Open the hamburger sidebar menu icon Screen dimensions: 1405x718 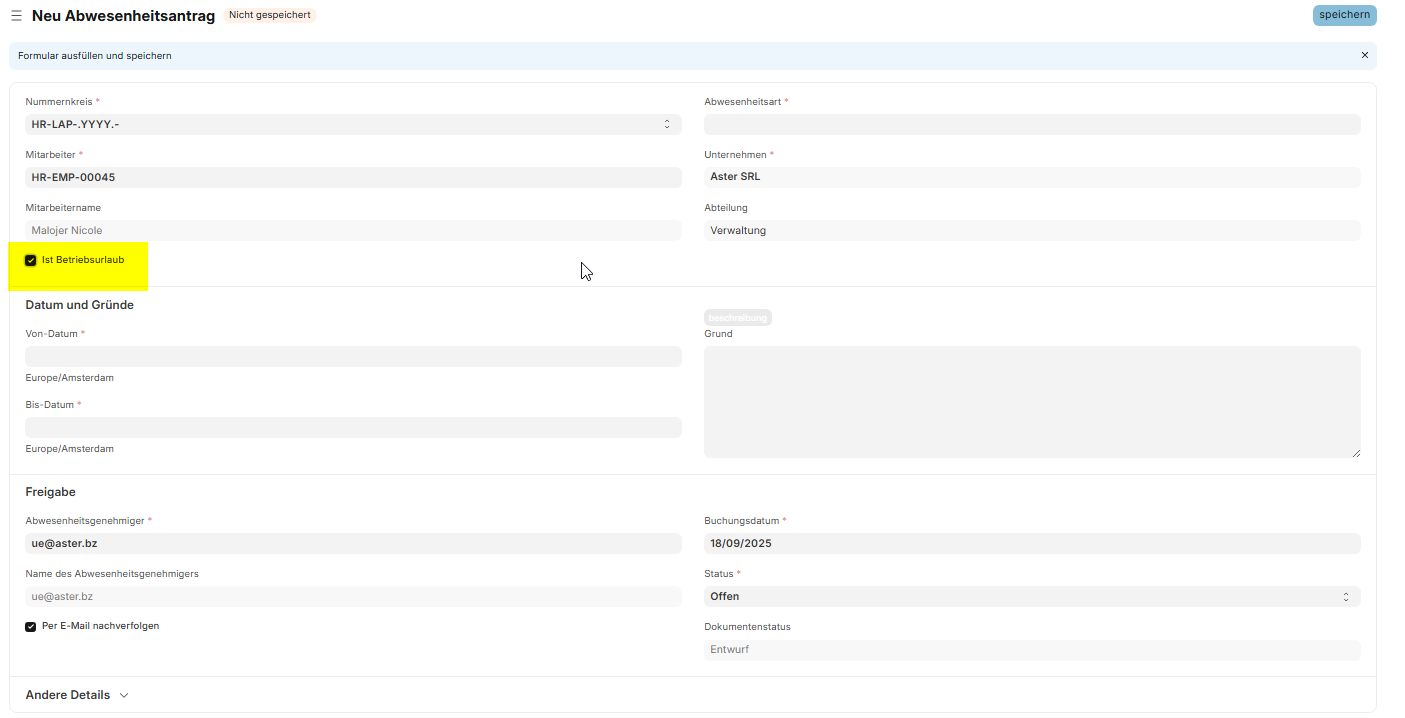pos(16,16)
